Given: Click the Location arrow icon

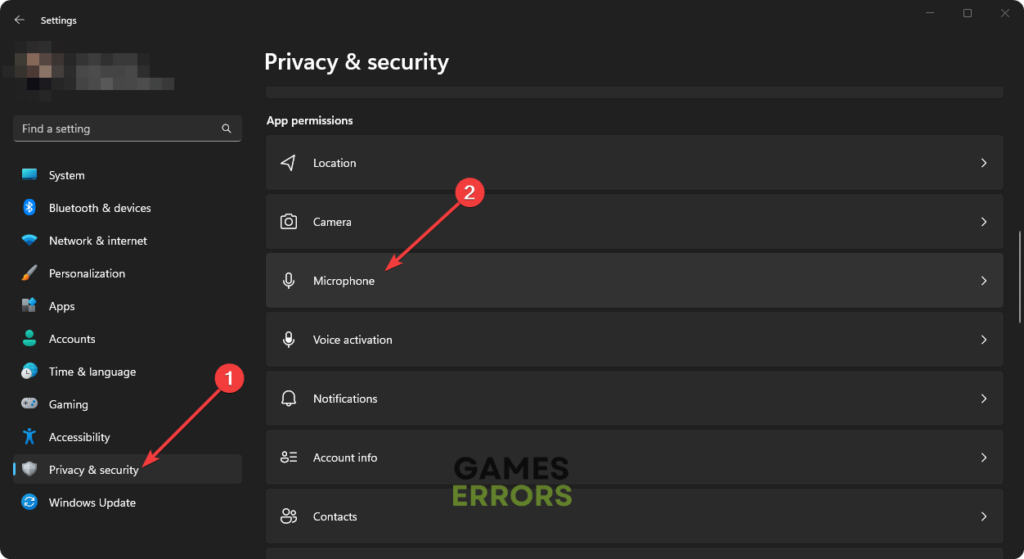Looking at the screenshot, I should 289,163.
